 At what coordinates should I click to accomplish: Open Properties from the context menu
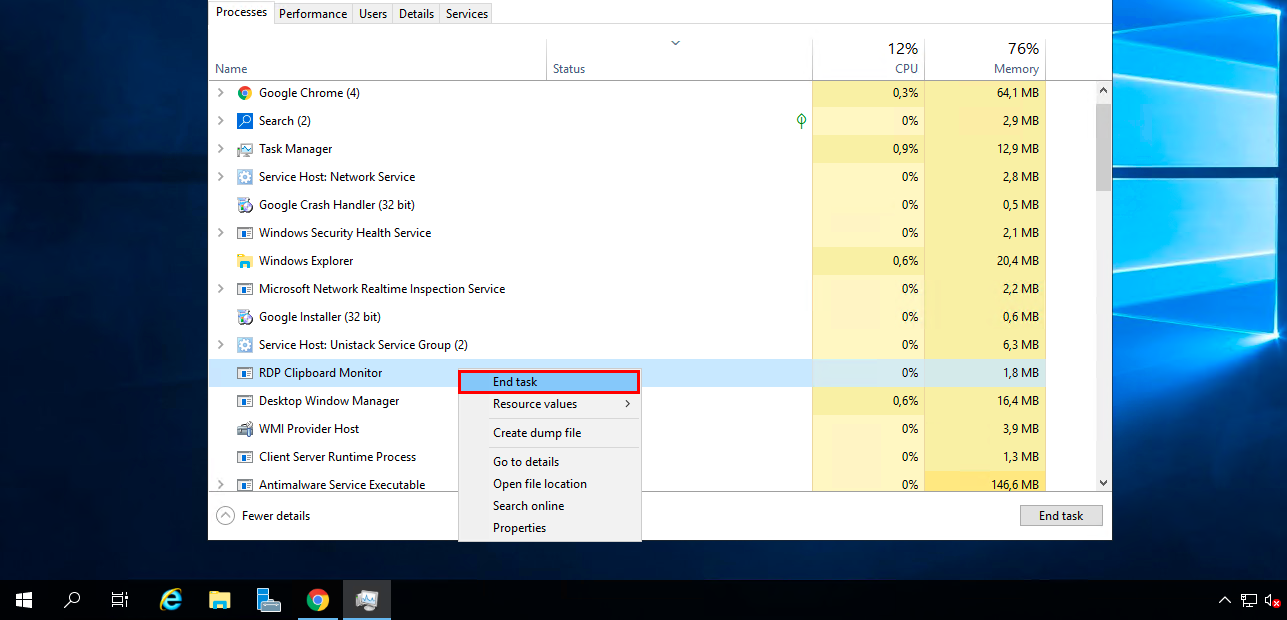coord(549,528)
